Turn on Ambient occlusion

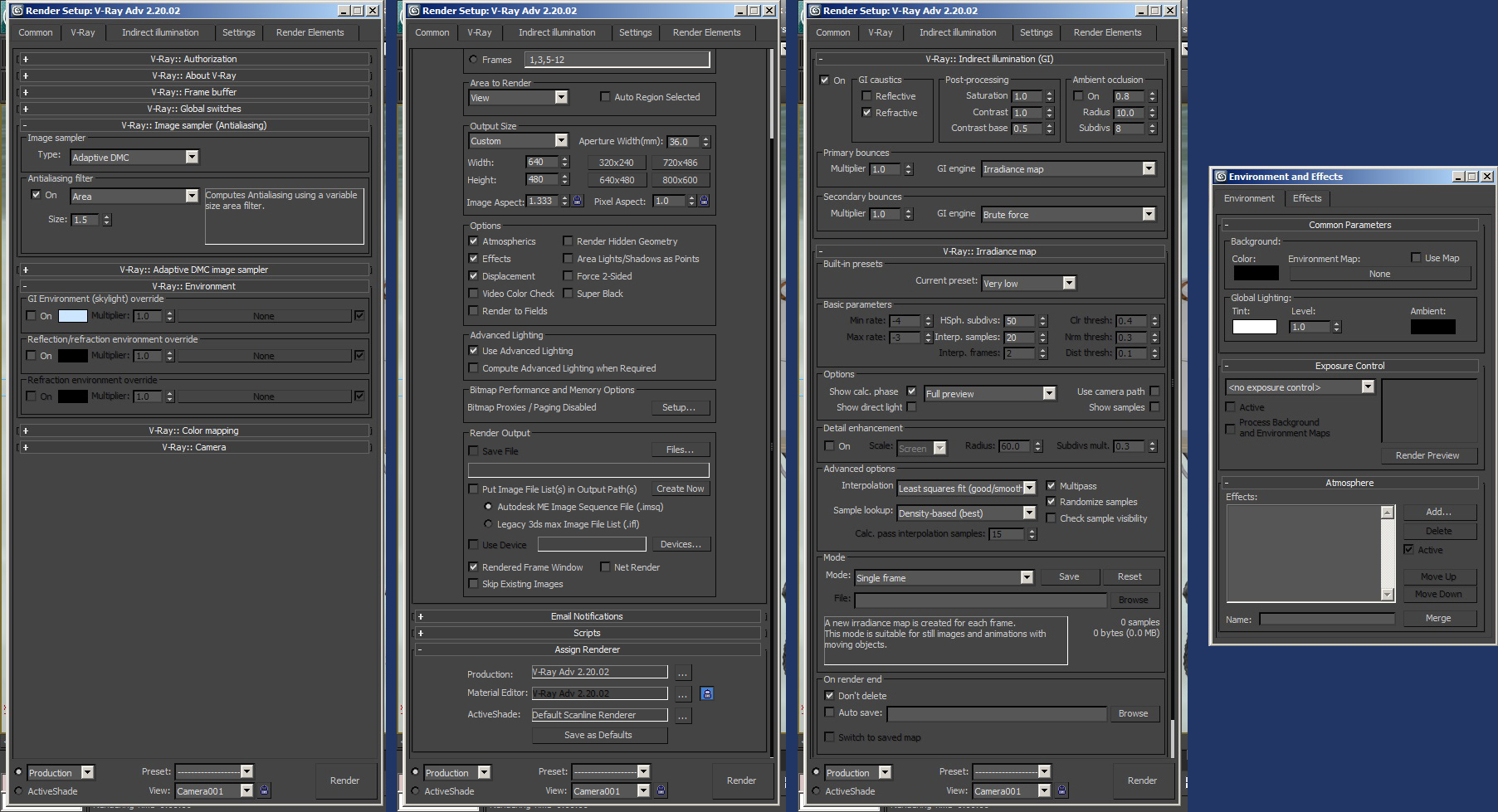[1078, 96]
